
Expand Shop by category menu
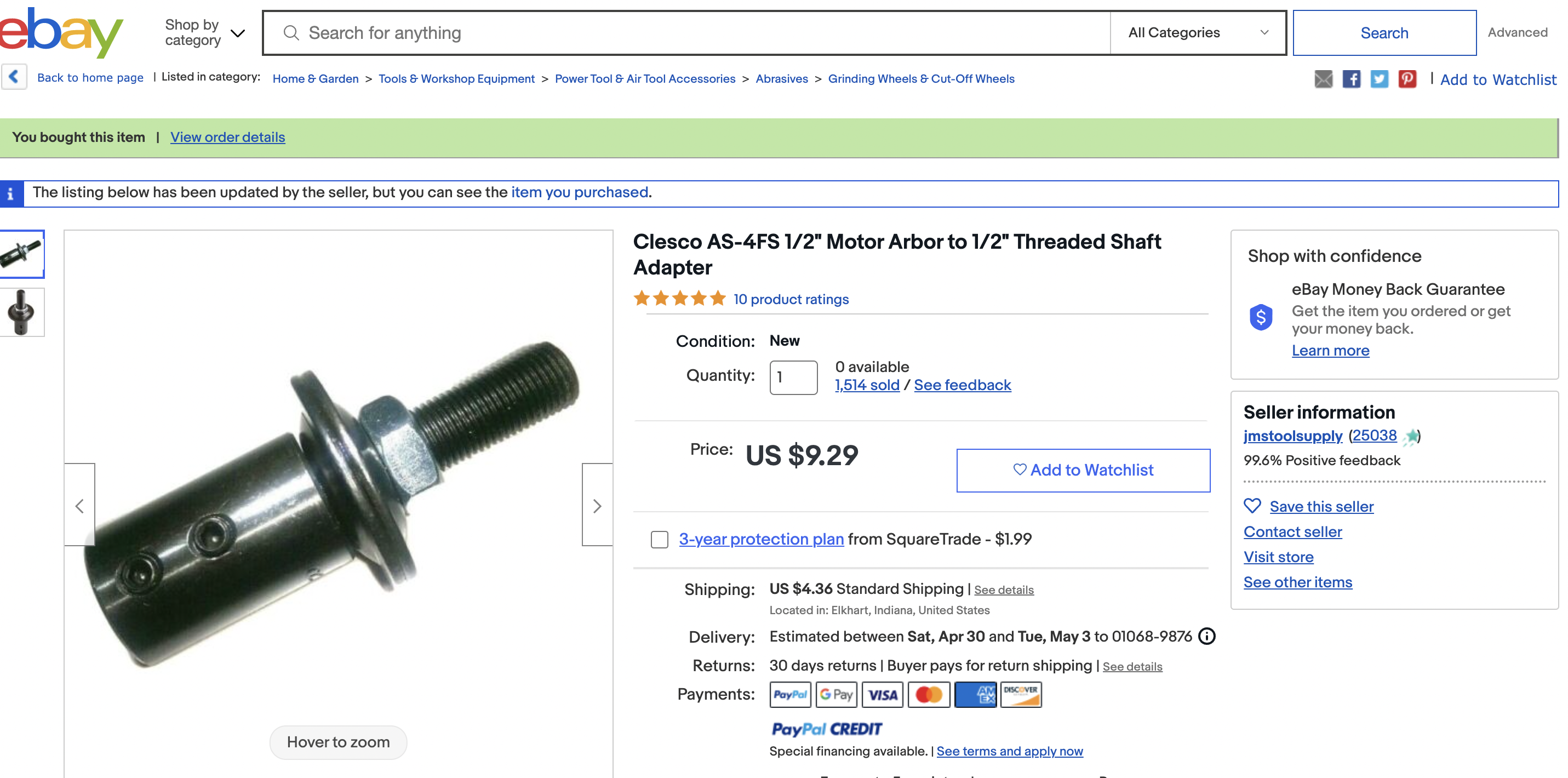[x=204, y=33]
